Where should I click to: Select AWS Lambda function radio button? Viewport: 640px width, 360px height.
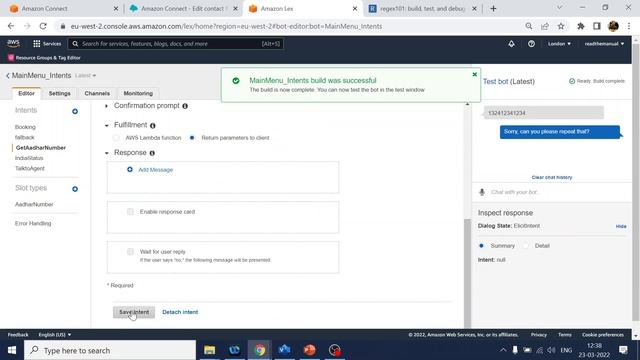(x=116, y=138)
